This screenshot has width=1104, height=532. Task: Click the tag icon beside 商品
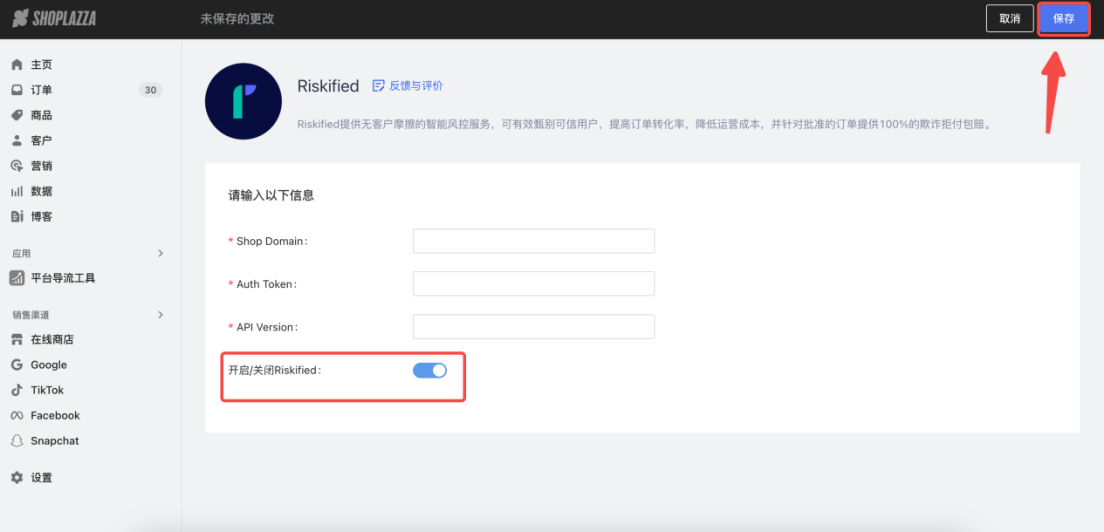click(17, 115)
